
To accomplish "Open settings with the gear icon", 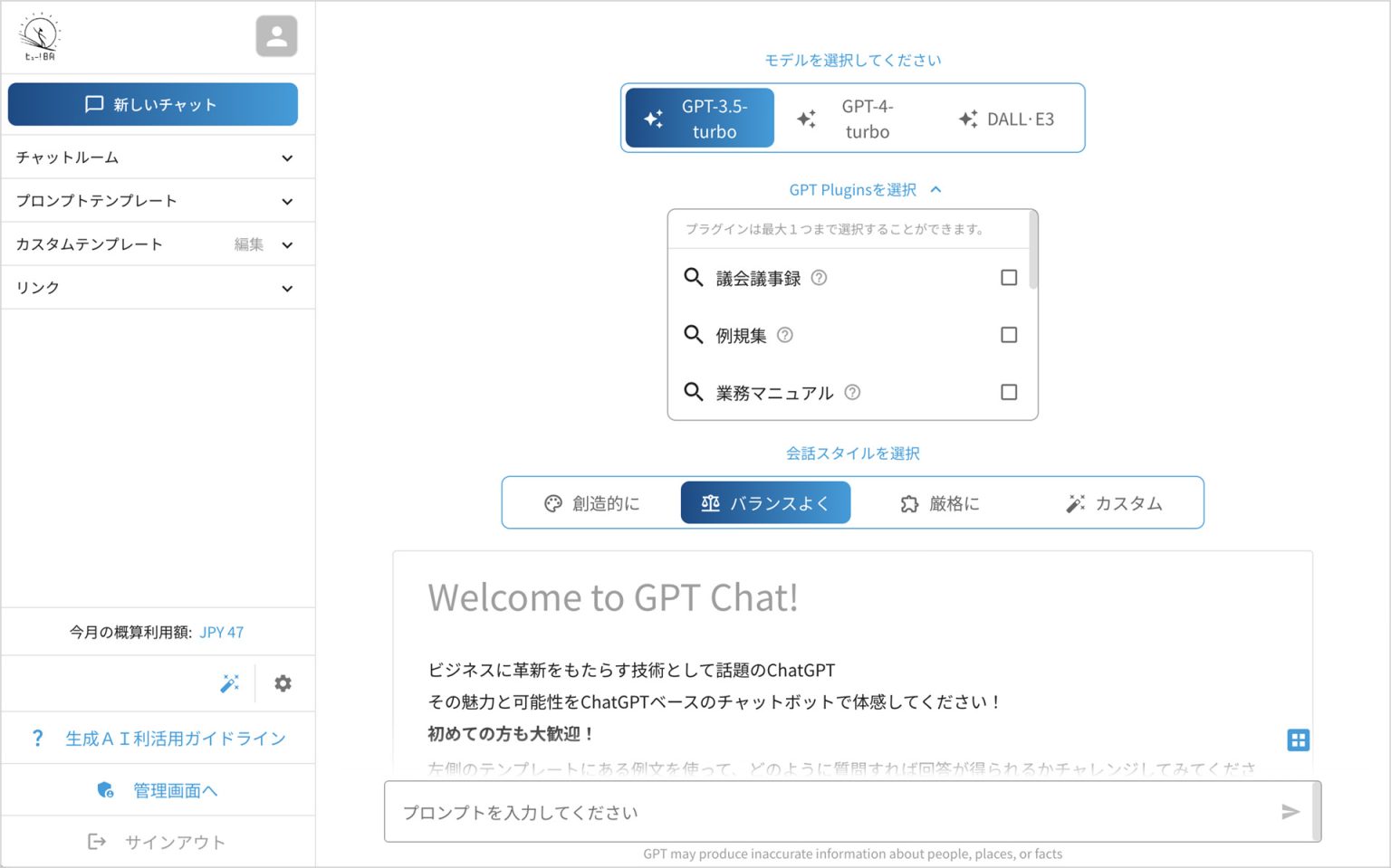I will tap(283, 683).
